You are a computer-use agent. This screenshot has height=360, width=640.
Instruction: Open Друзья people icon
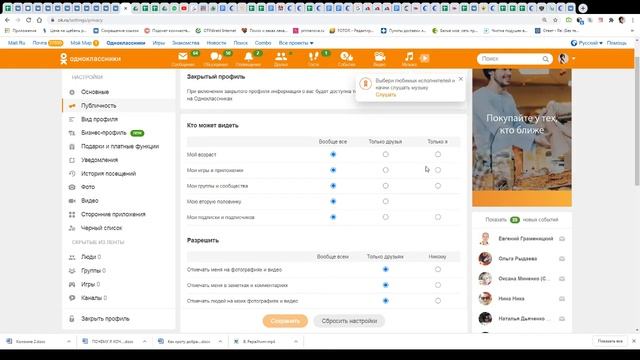coord(281,57)
